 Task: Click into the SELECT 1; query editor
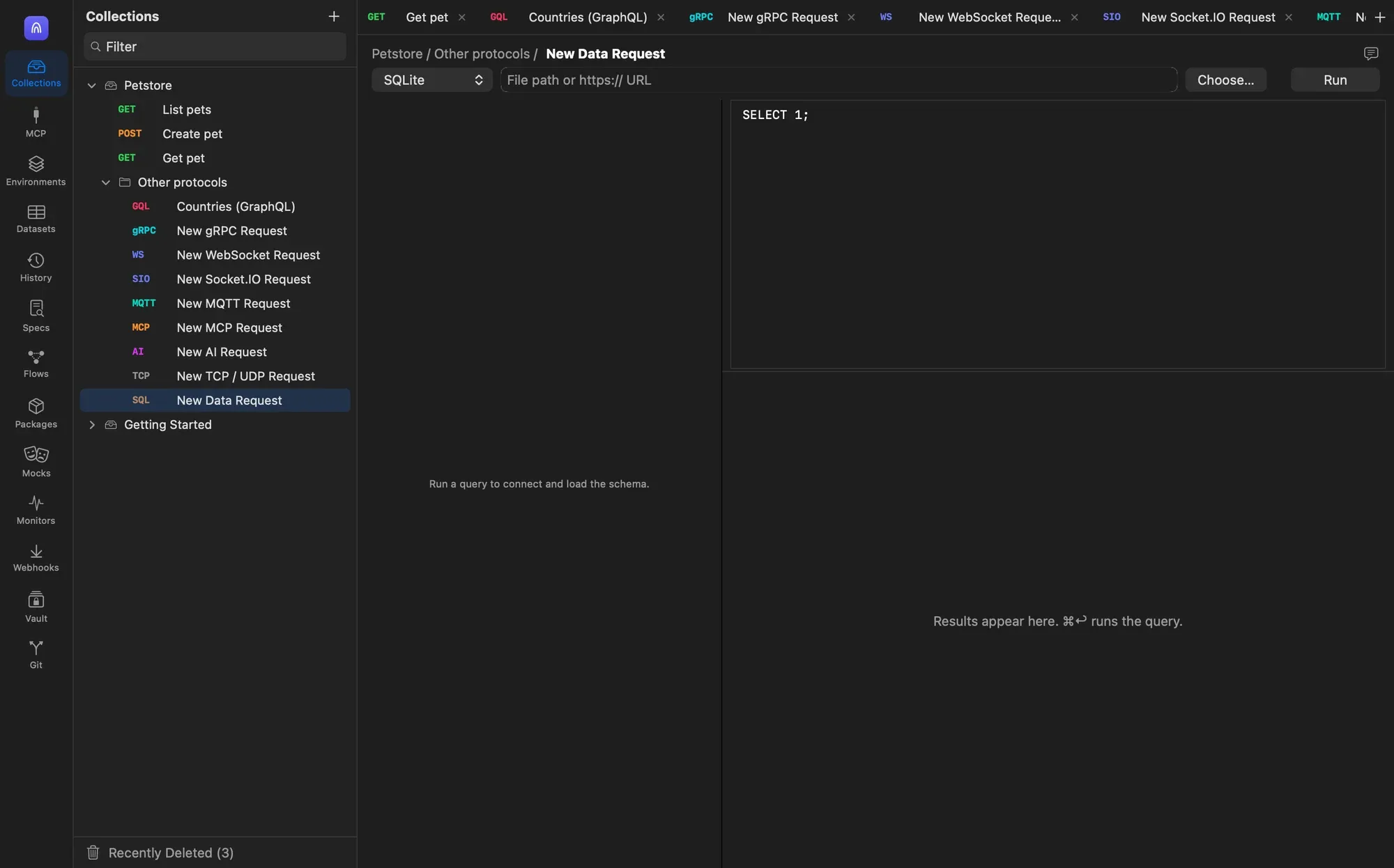[1057, 235]
